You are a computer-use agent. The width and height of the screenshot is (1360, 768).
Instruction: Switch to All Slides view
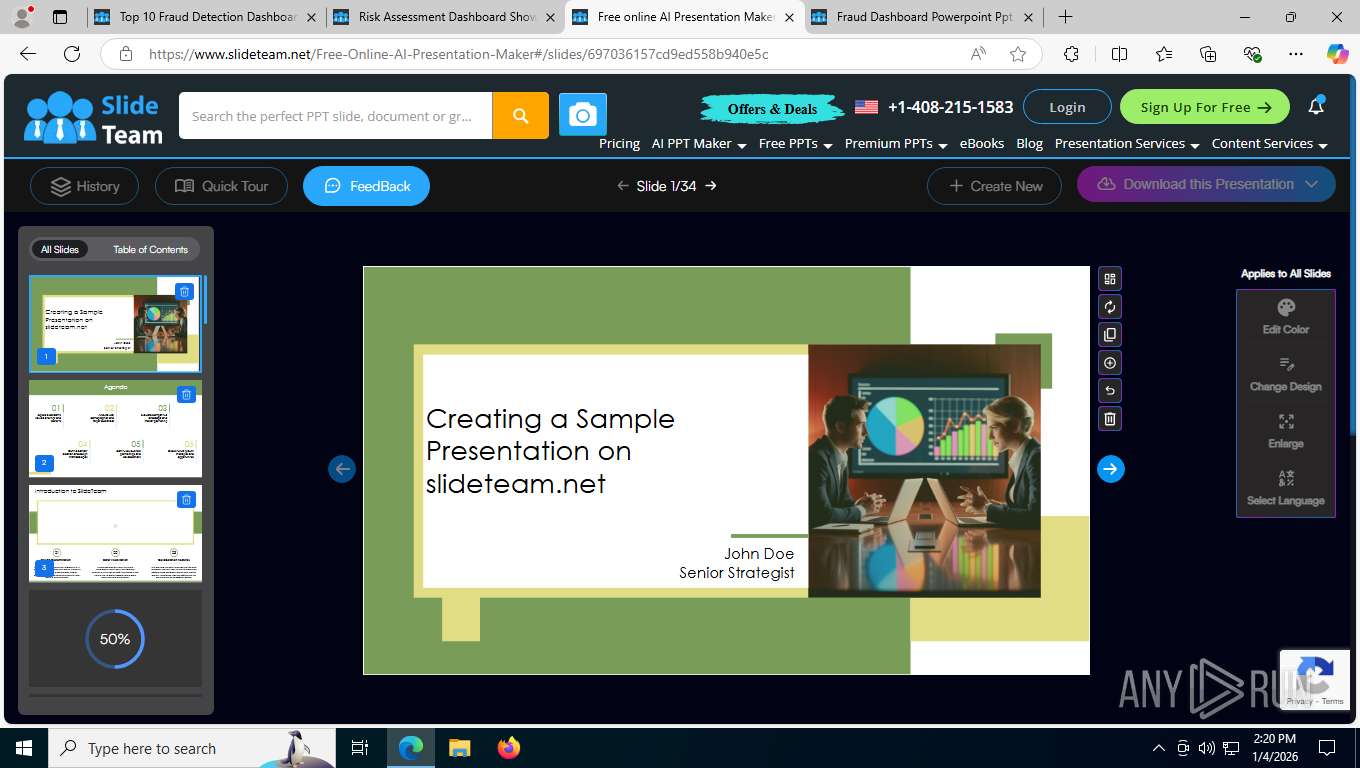coord(60,249)
